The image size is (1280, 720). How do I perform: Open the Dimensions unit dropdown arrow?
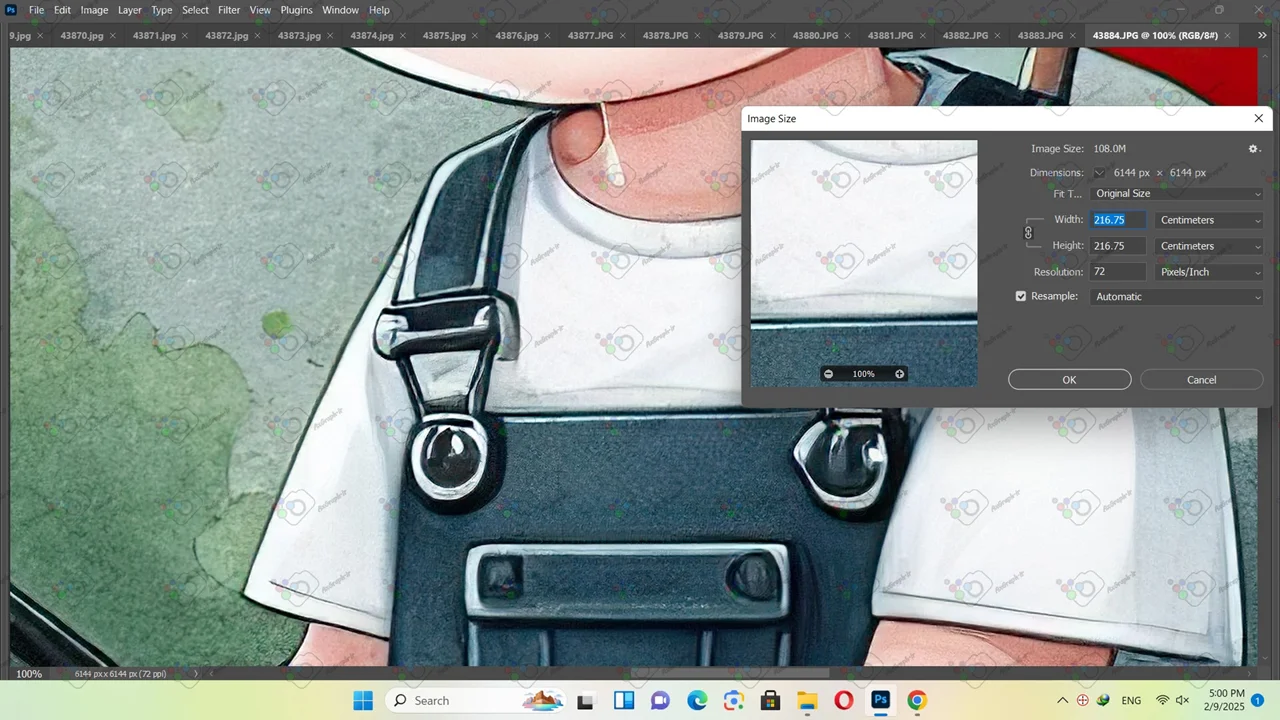coord(1099,173)
